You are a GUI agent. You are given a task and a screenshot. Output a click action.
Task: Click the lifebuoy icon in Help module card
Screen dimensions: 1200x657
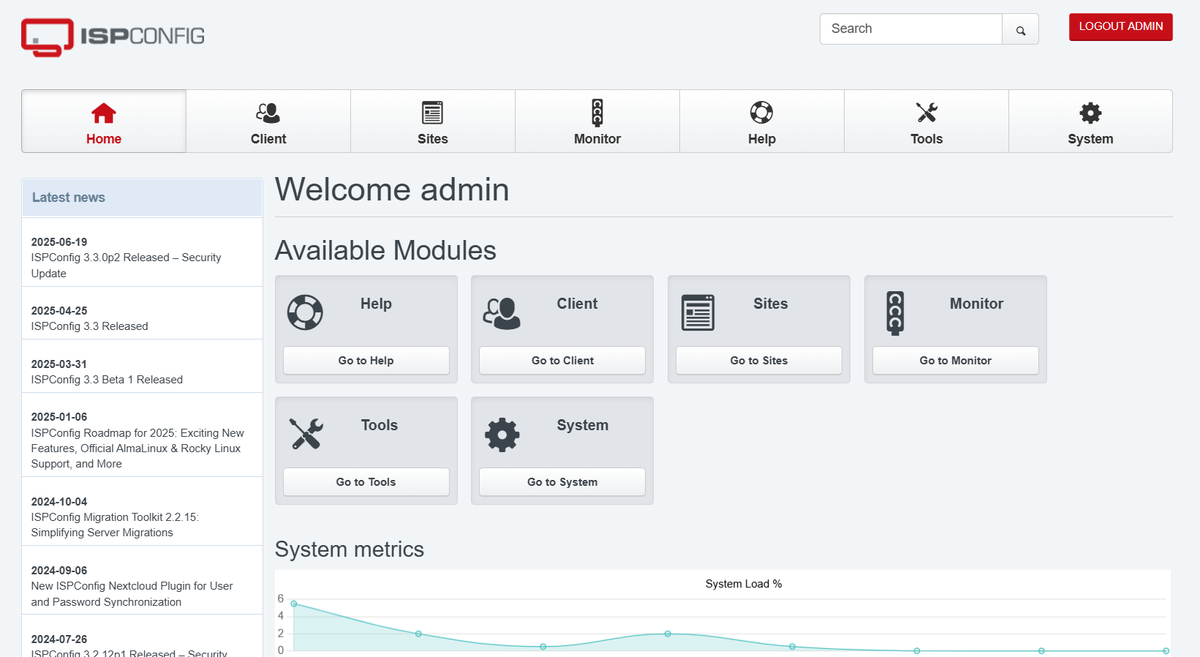click(x=305, y=312)
